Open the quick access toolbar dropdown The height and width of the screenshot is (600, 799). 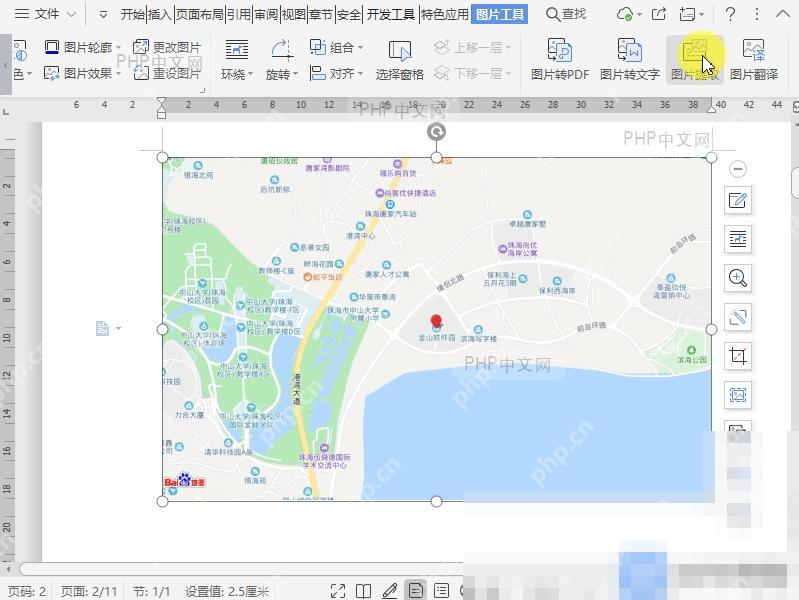tap(103, 14)
